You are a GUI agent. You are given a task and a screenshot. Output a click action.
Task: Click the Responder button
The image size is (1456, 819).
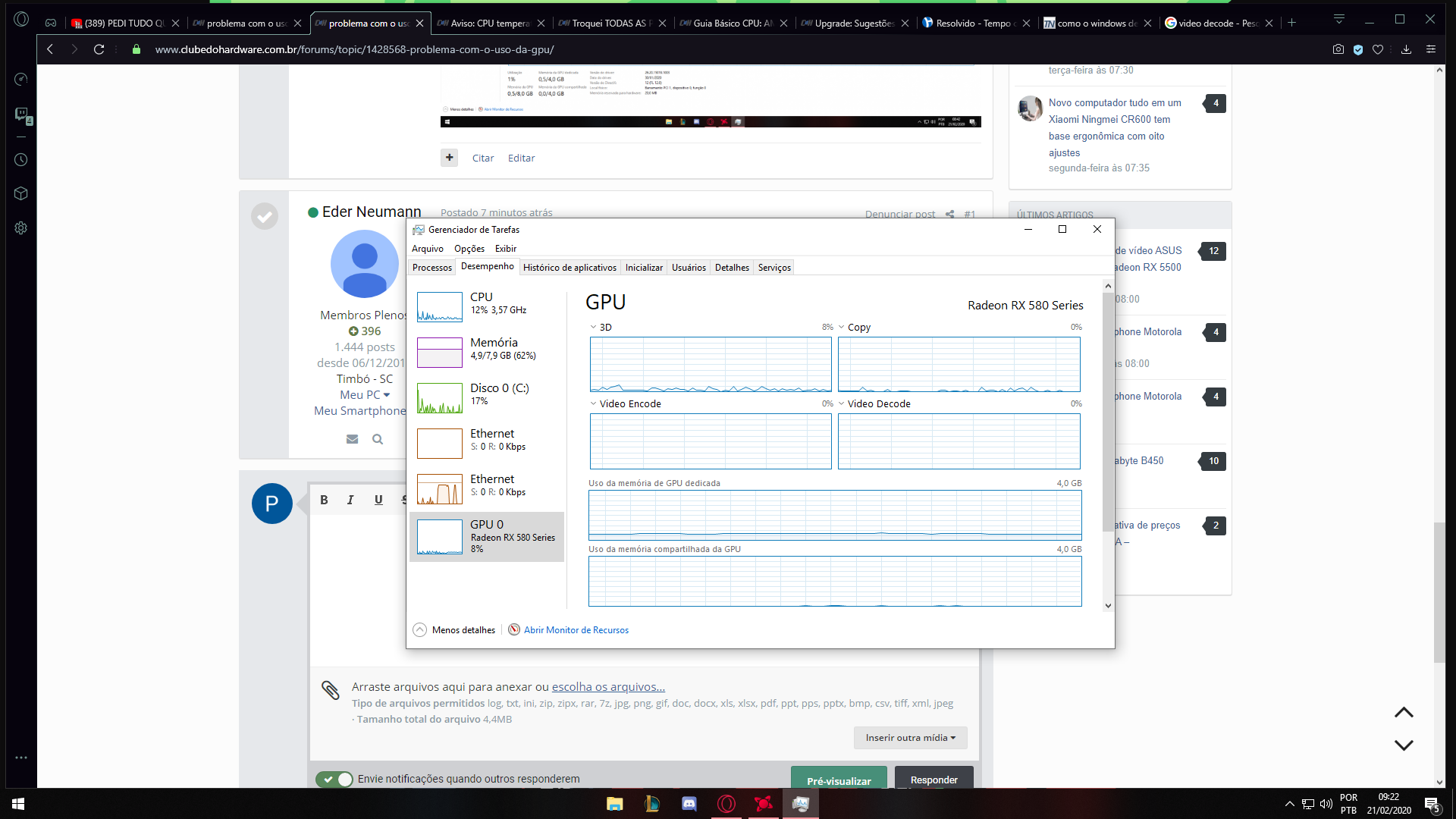(x=934, y=778)
